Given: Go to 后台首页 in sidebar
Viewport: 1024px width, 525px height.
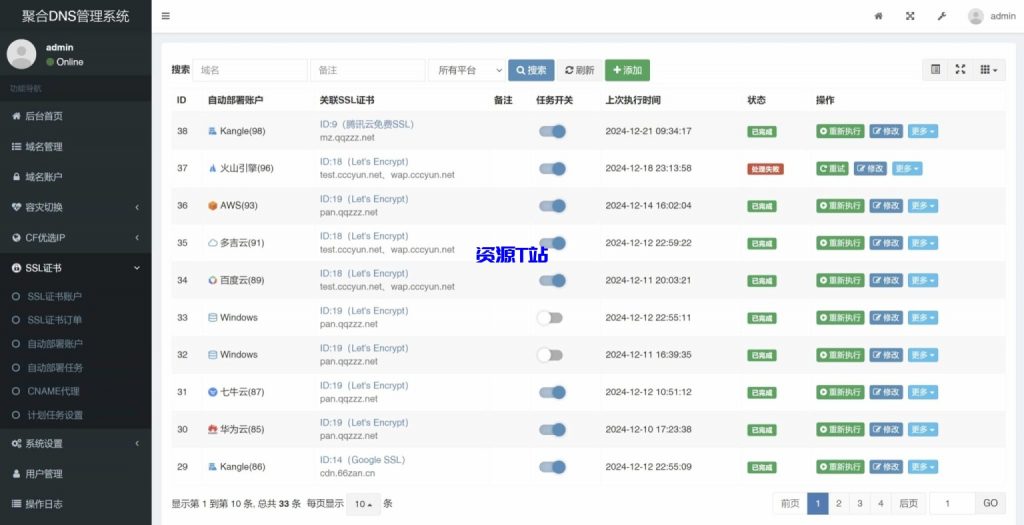Looking at the screenshot, I should coord(76,116).
